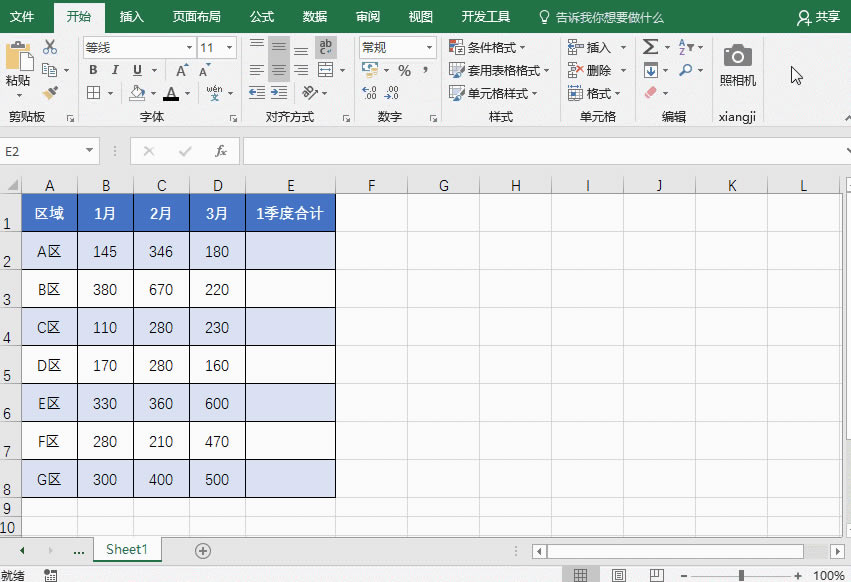This screenshot has width=851, height=582.
Task: Select the Format Painter (格式刷) tool
Action: 48,91
